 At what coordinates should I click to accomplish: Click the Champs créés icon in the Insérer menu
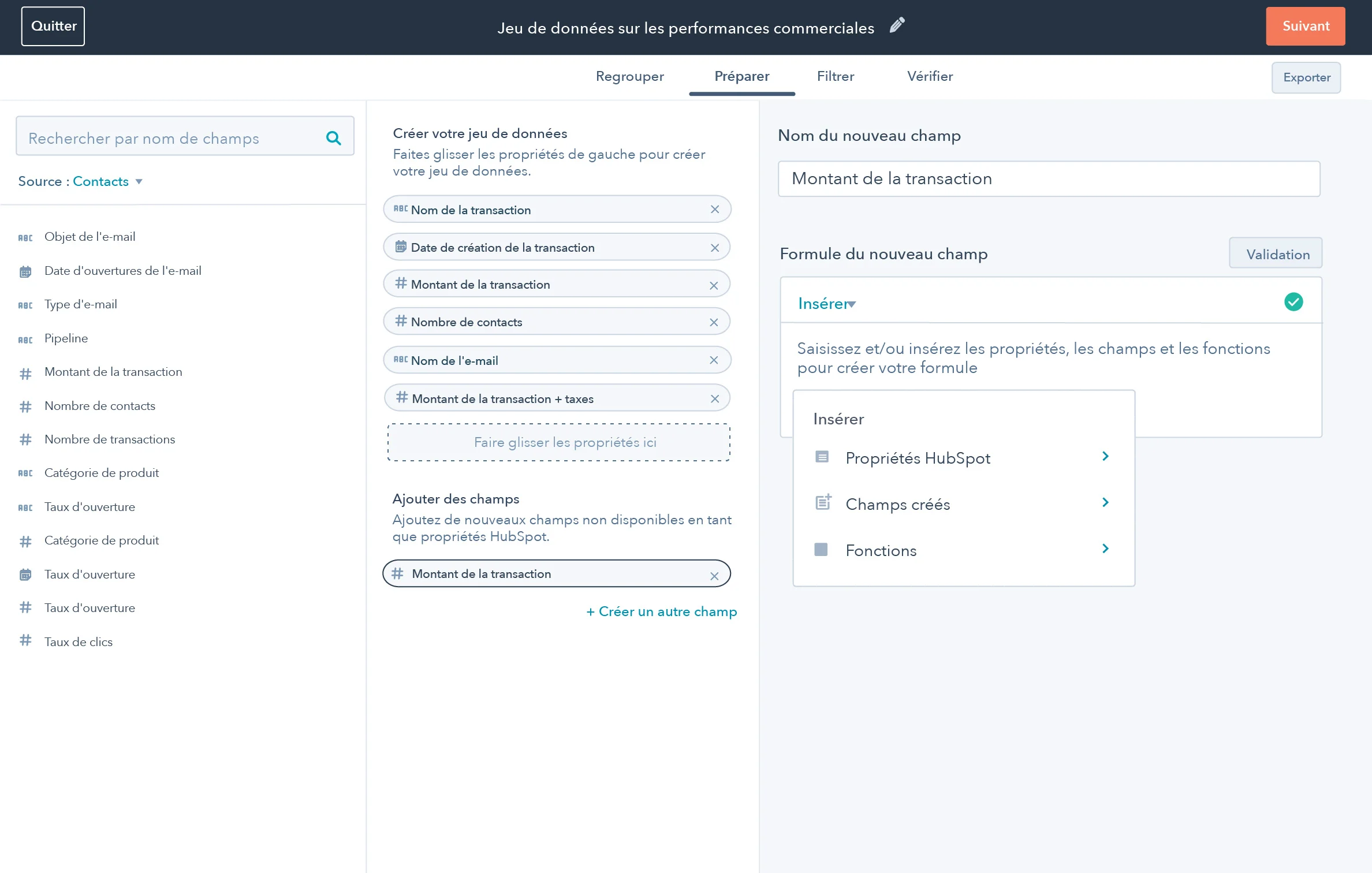point(822,502)
